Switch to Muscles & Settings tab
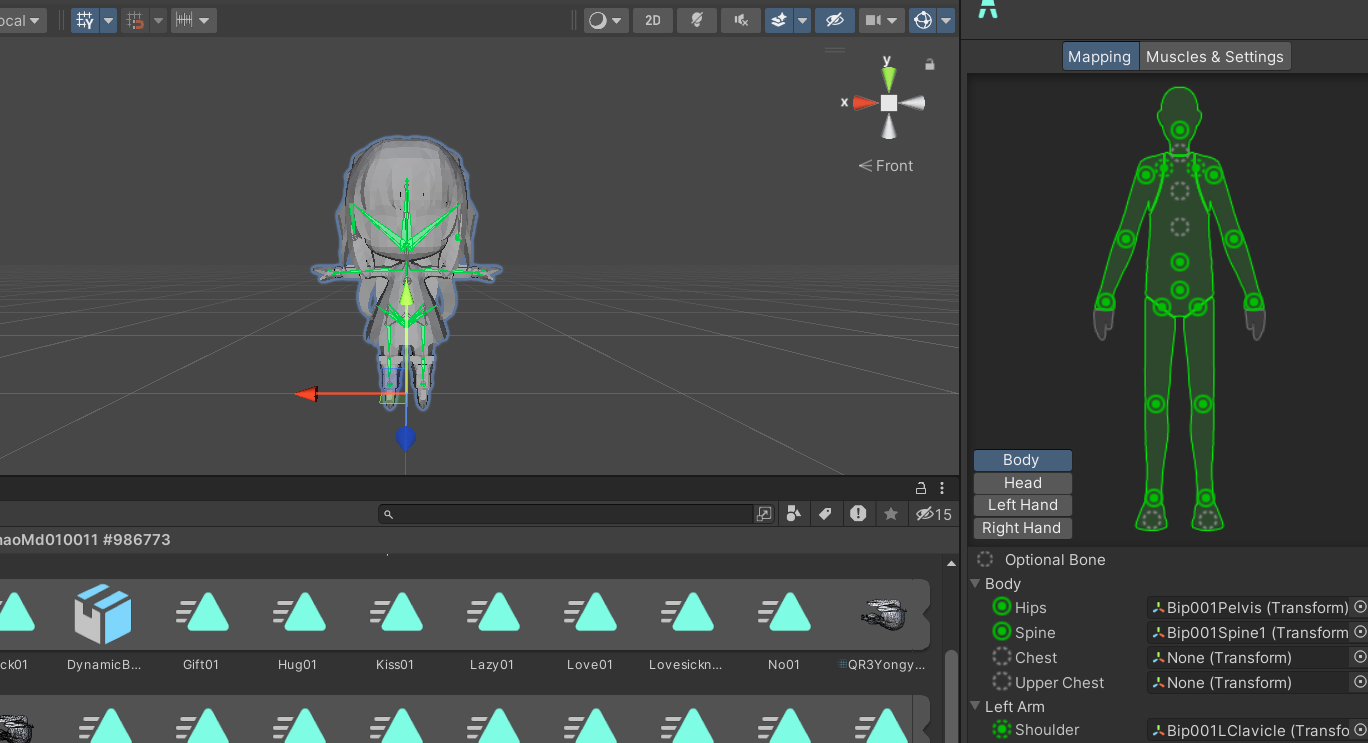1368x743 pixels. point(1214,57)
